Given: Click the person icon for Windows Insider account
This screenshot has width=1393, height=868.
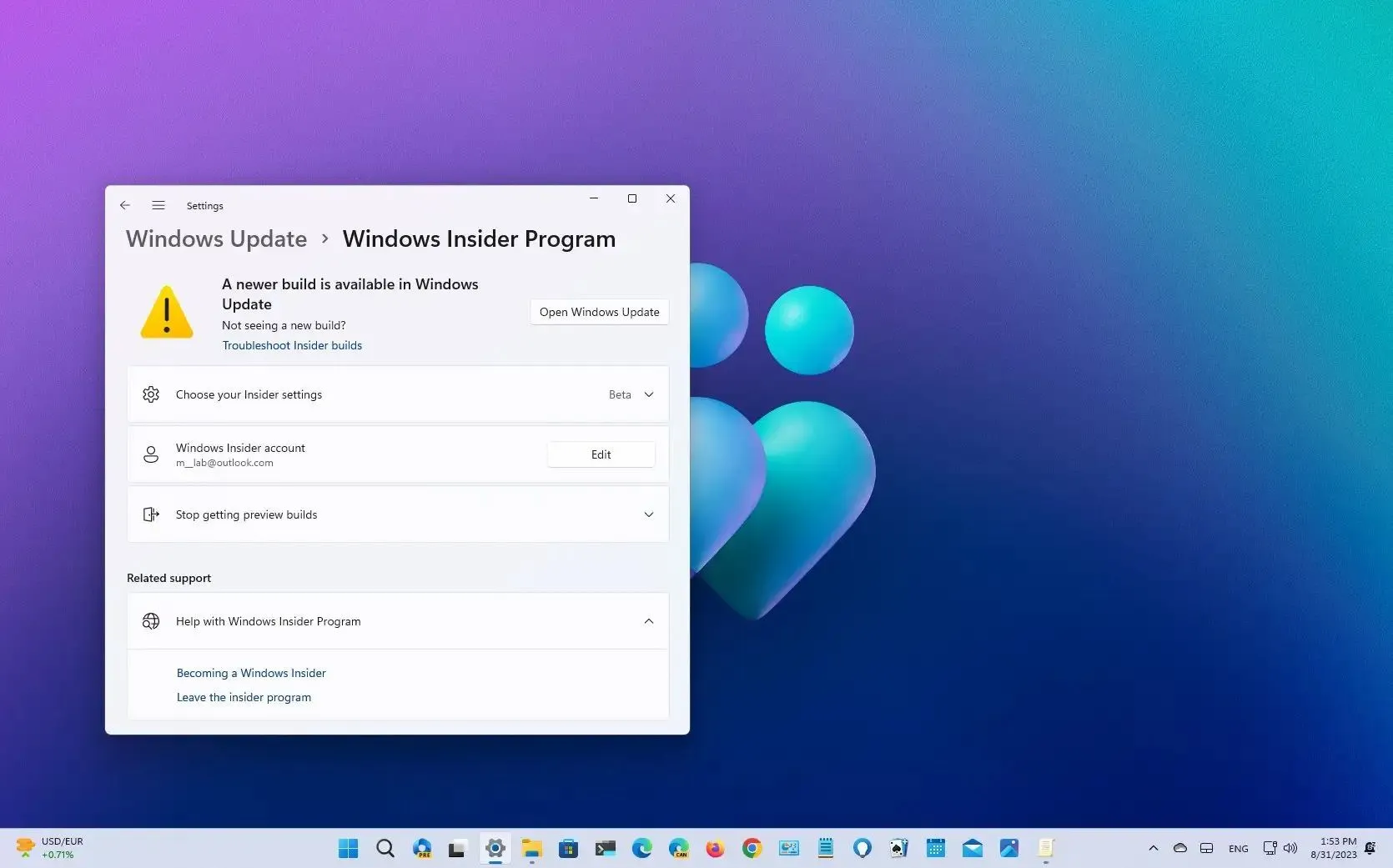Looking at the screenshot, I should click(x=151, y=454).
